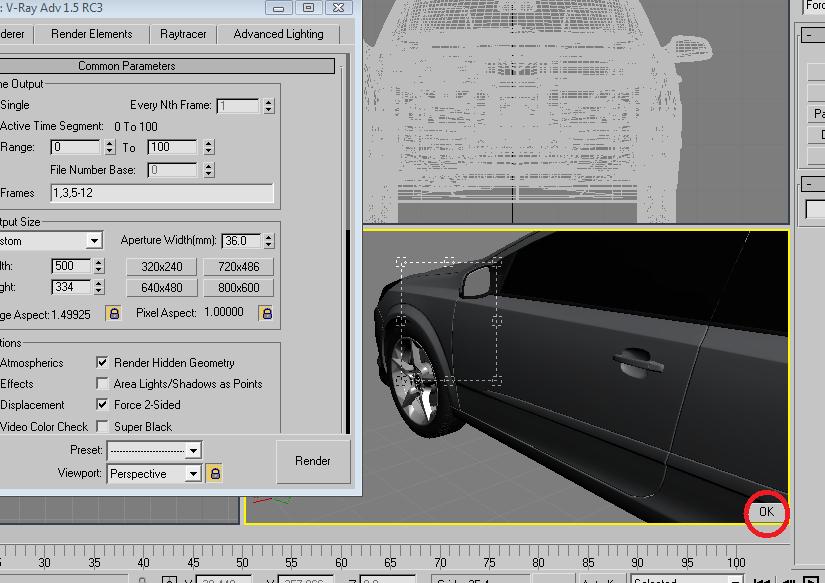The image size is (825, 583).
Task: Open the output size Custom dropdown
Action: pos(94,241)
